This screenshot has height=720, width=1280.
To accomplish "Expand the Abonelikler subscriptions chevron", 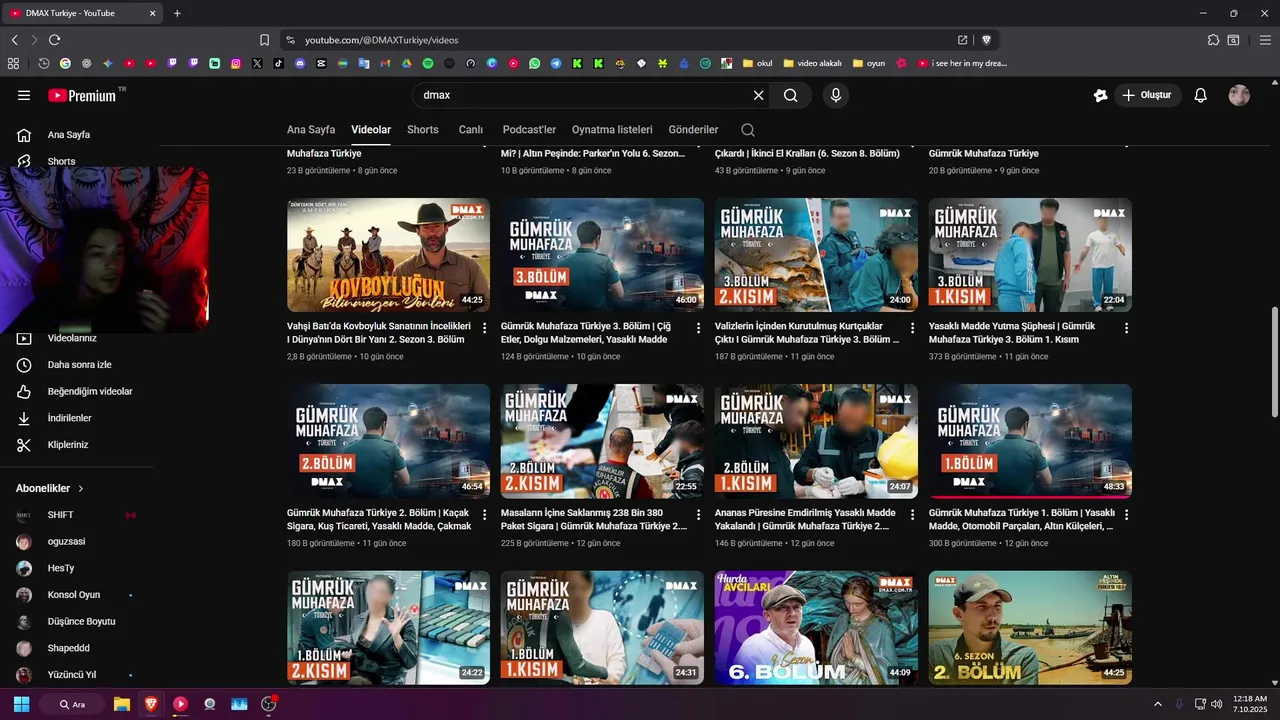I will click(81, 489).
